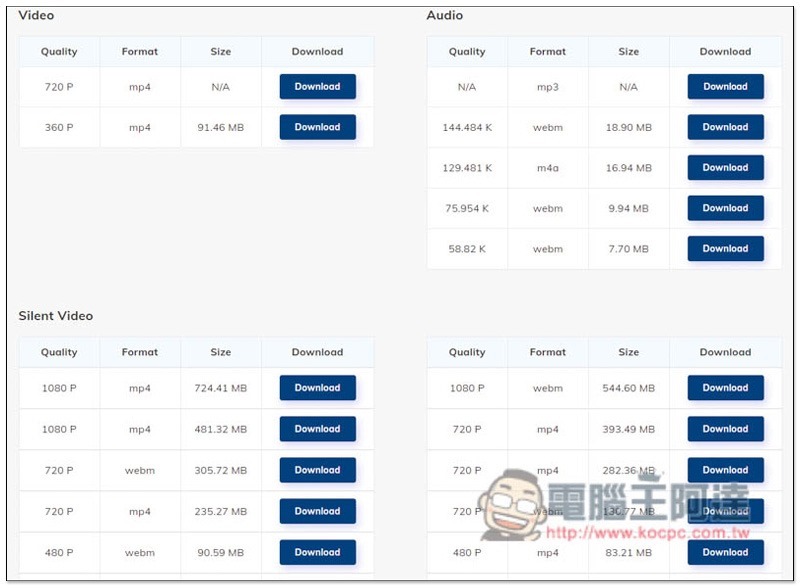Select the "7.70 MB" size cell
The height and width of the screenshot is (588, 800).
tap(629, 249)
